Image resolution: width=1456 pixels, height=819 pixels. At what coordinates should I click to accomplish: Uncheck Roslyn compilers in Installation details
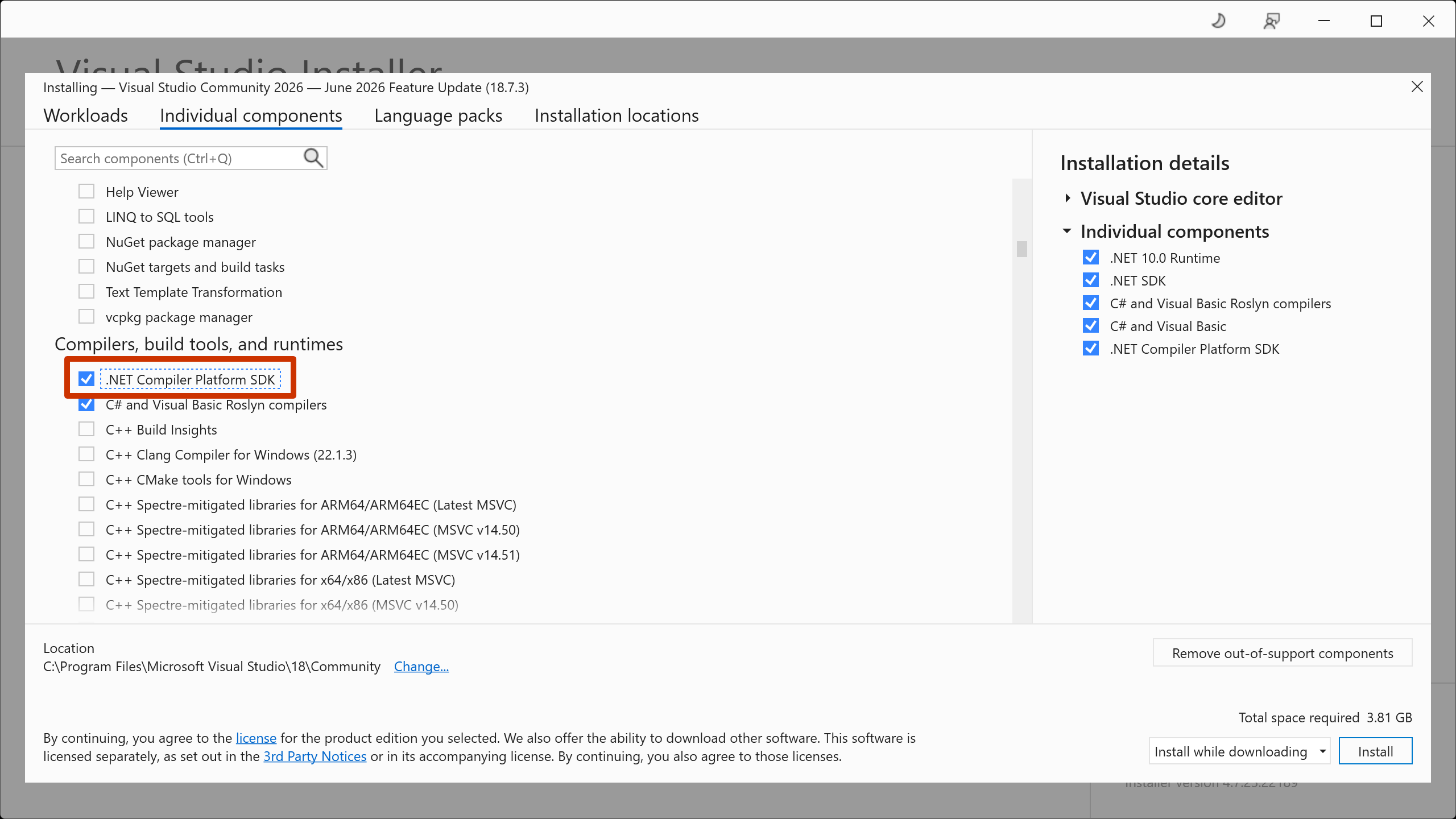[x=1091, y=303]
